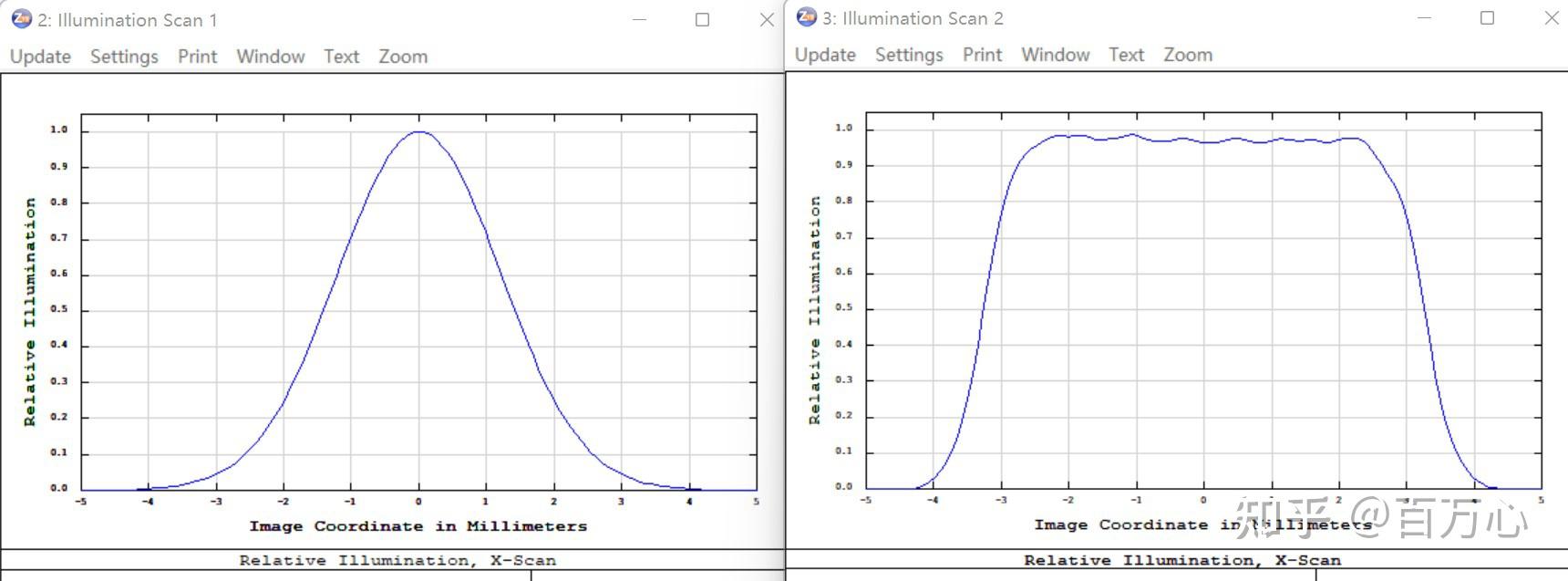Close the Illumination Scan 1 window
The height and width of the screenshot is (581, 1568).
(x=767, y=19)
